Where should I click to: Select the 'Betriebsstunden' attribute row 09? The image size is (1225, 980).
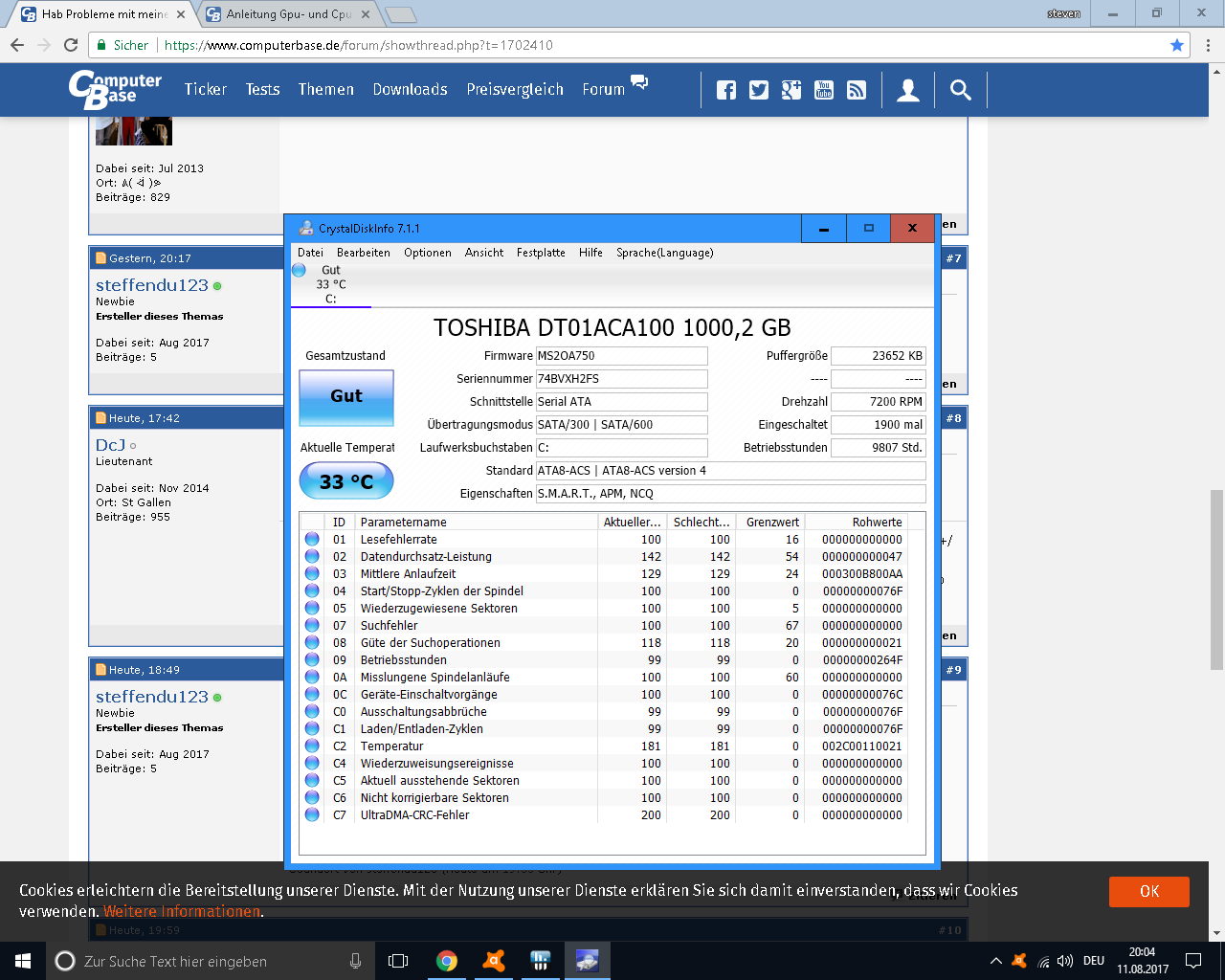(x=605, y=659)
